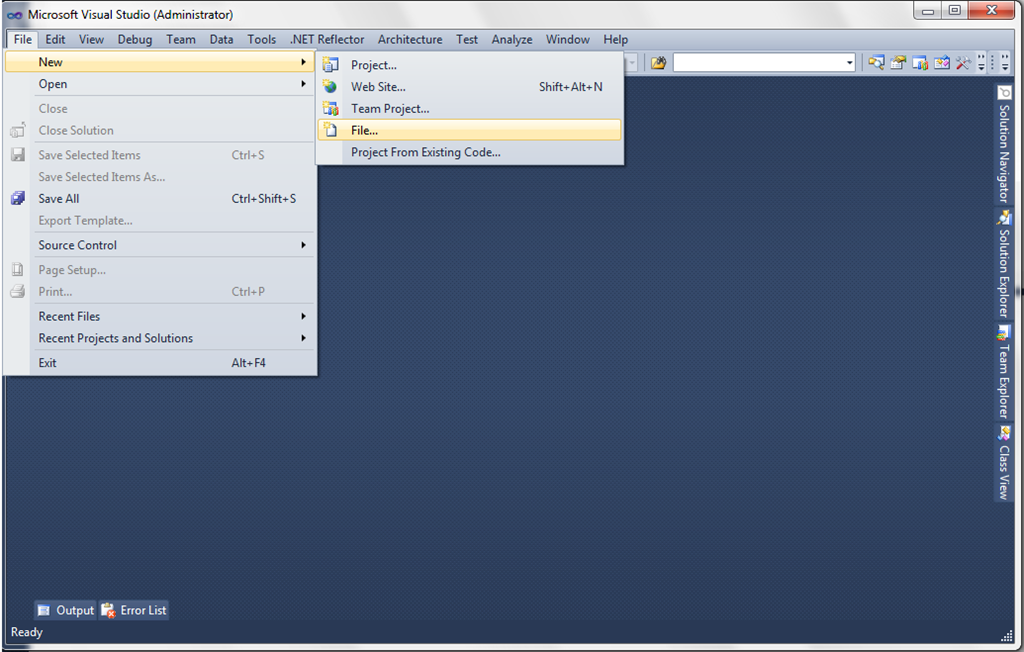Open the Window menu
The width and height of the screenshot is (1024, 652).
[x=568, y=39]
